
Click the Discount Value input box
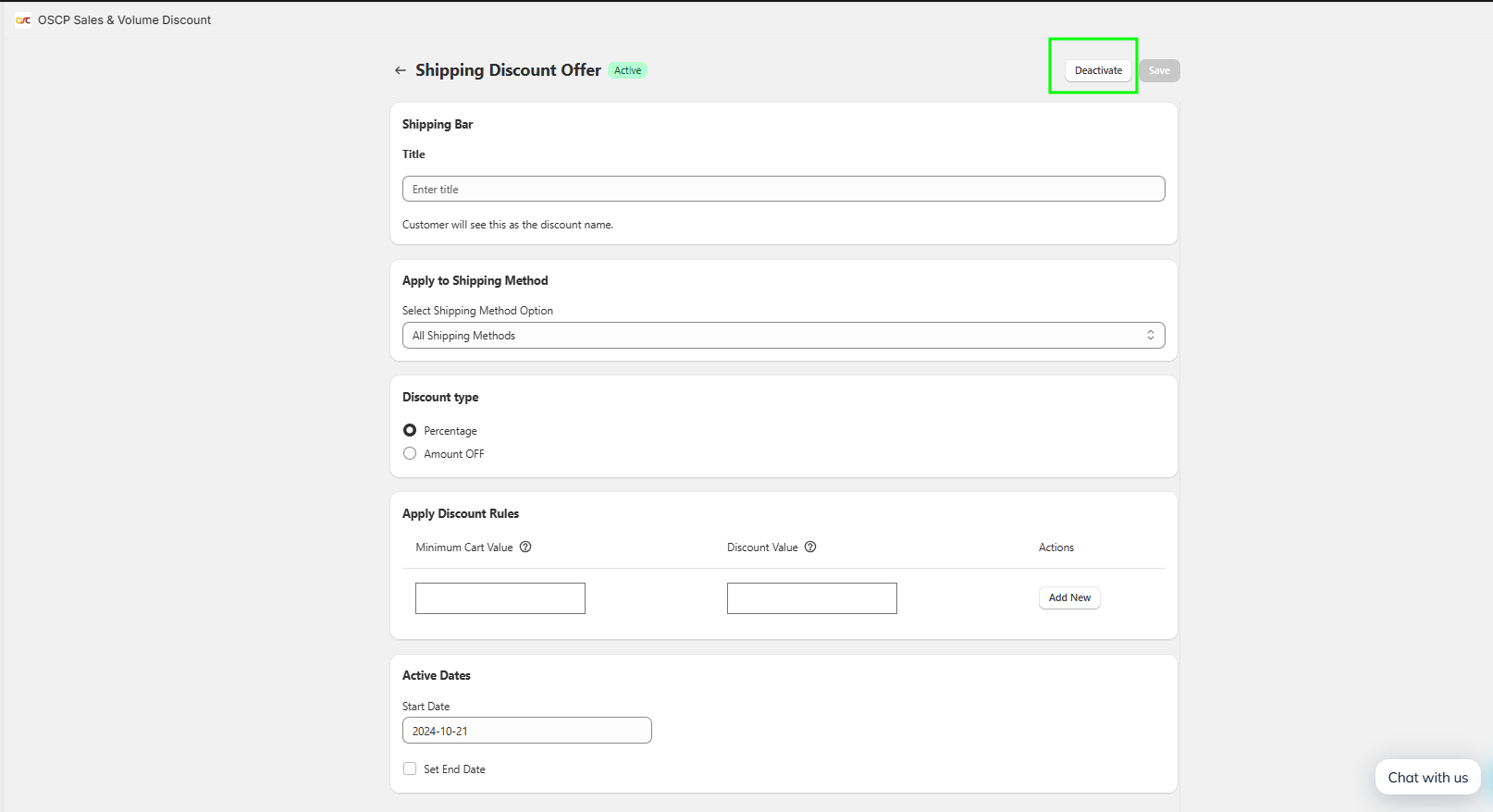812,598
